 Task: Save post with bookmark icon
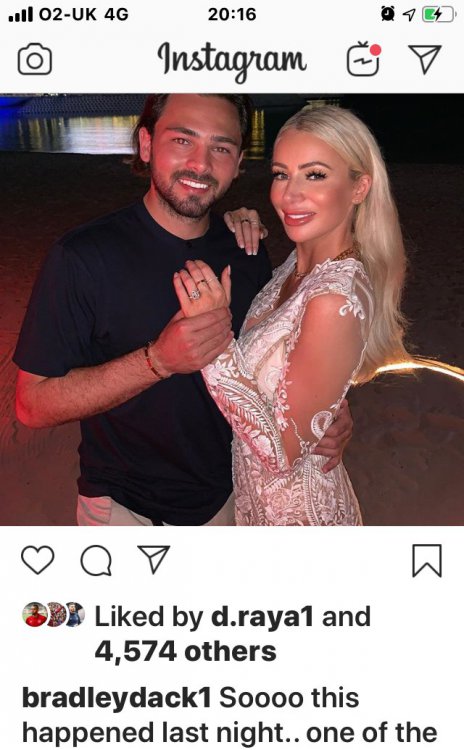pos(427,560)
